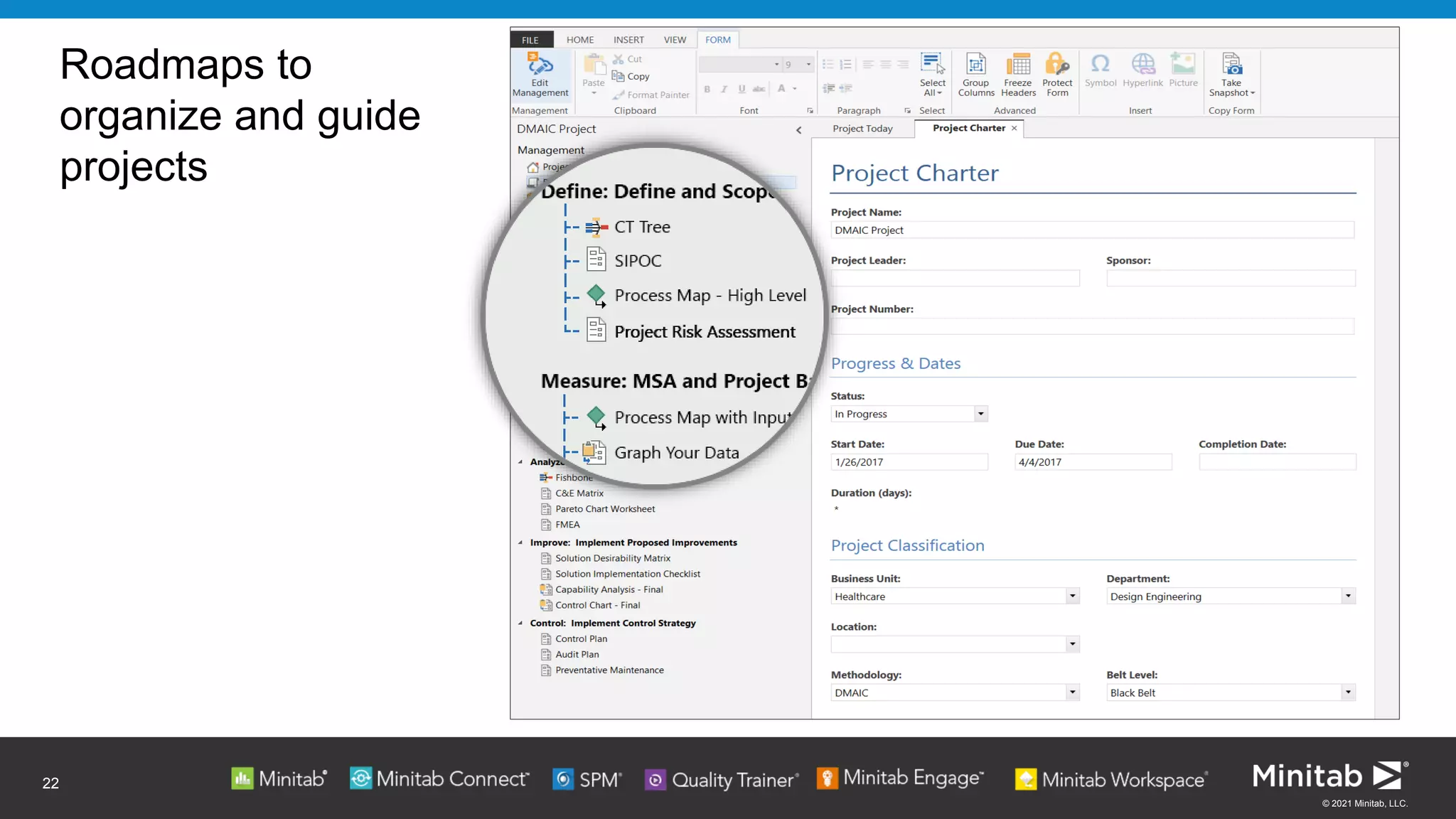The image size is (1456, 819).
Task: Collapse the Control phase tree group
Action: [520, 623]
